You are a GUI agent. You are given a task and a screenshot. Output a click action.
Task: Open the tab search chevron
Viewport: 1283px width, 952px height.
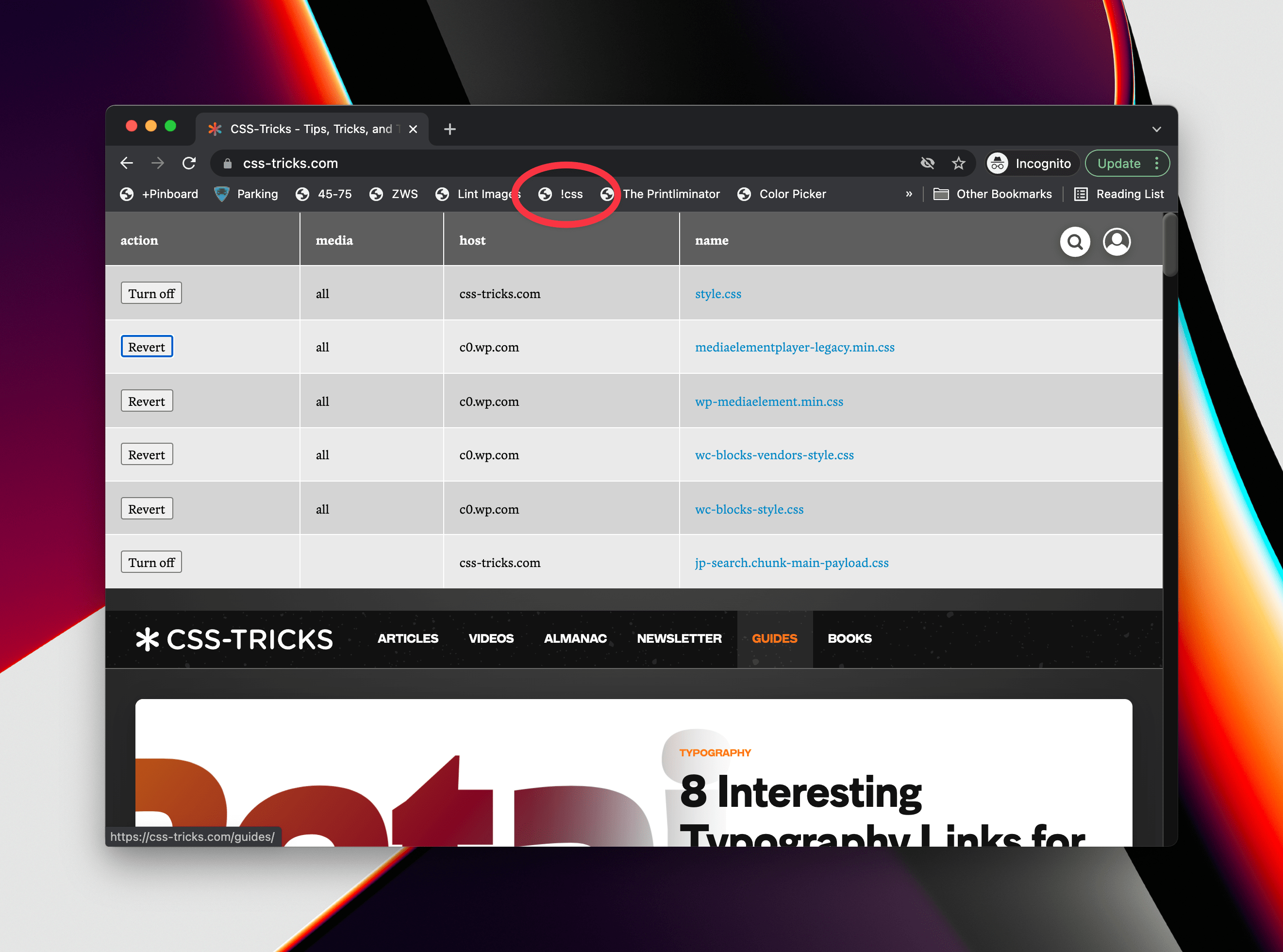point(1157,129)
